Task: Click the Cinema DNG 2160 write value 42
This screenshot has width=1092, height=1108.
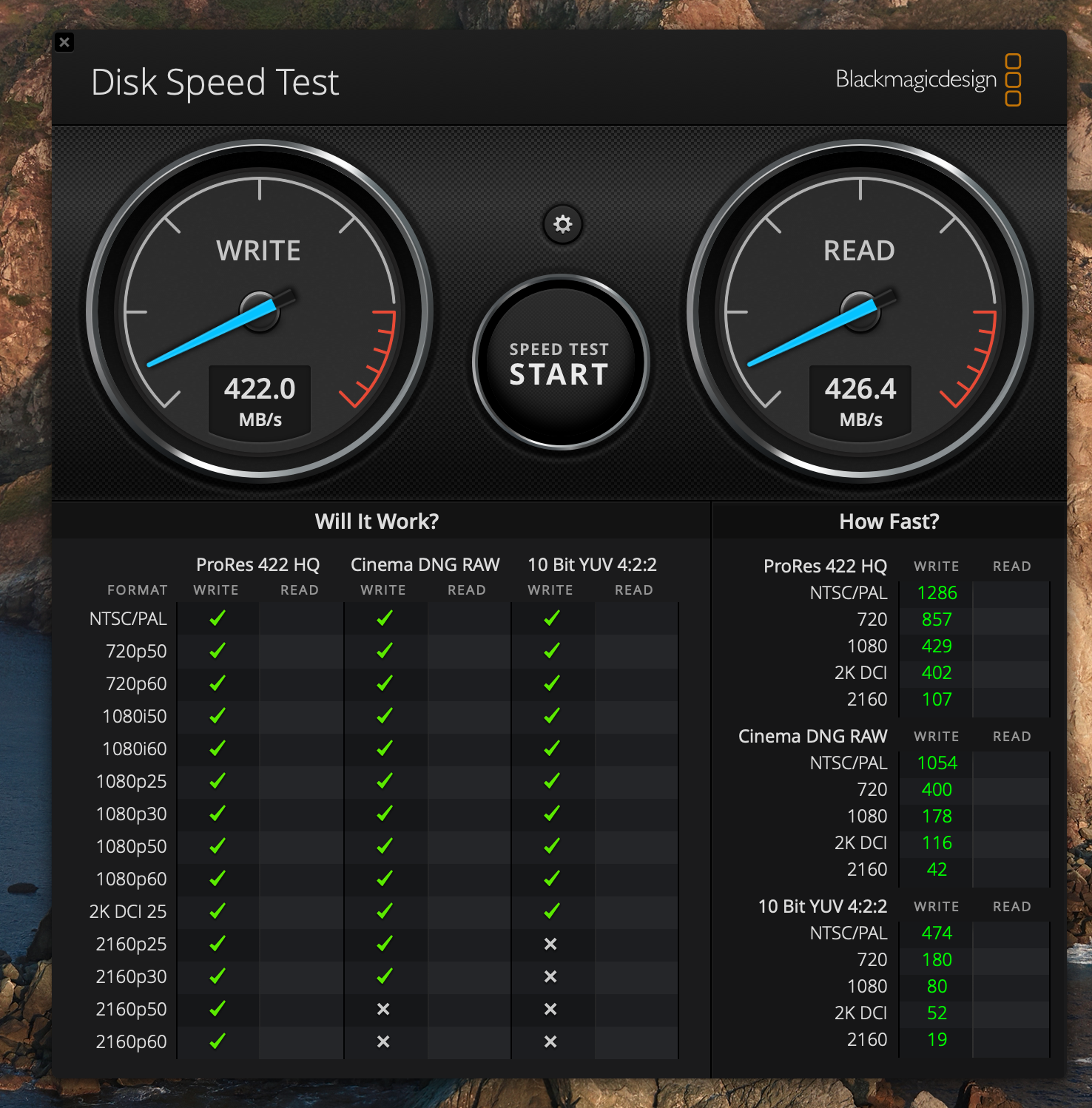Action: [937, 870]
